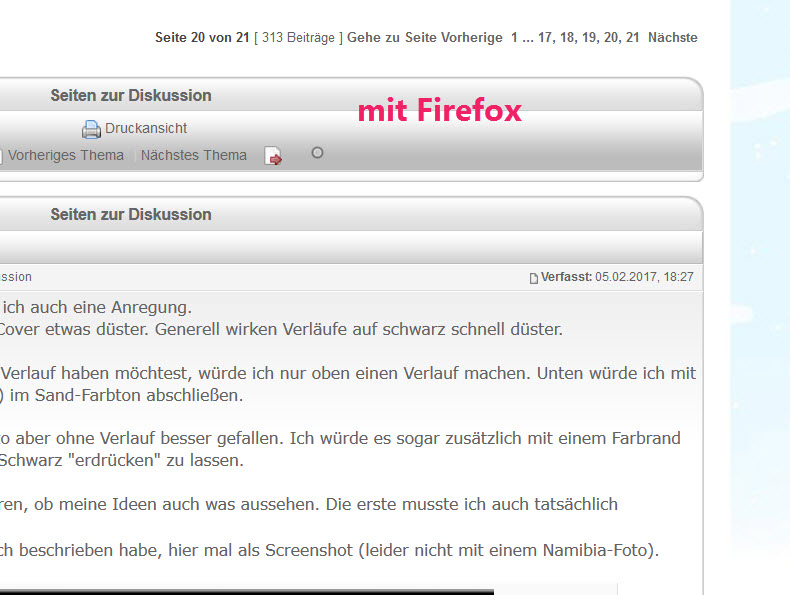790x595 pixels.
Task: Click the line ending 'musste ich auch tatsächlich'
Action: click(309, 504)
